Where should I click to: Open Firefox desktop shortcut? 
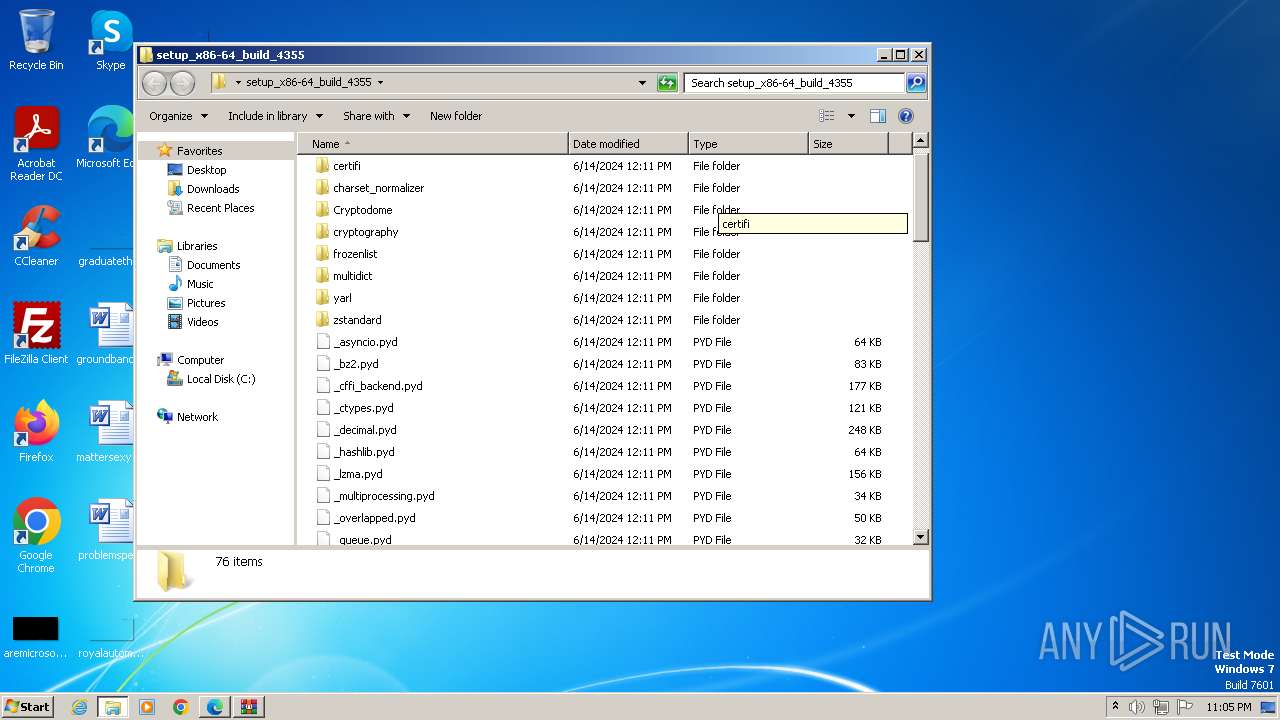(36, 432)
